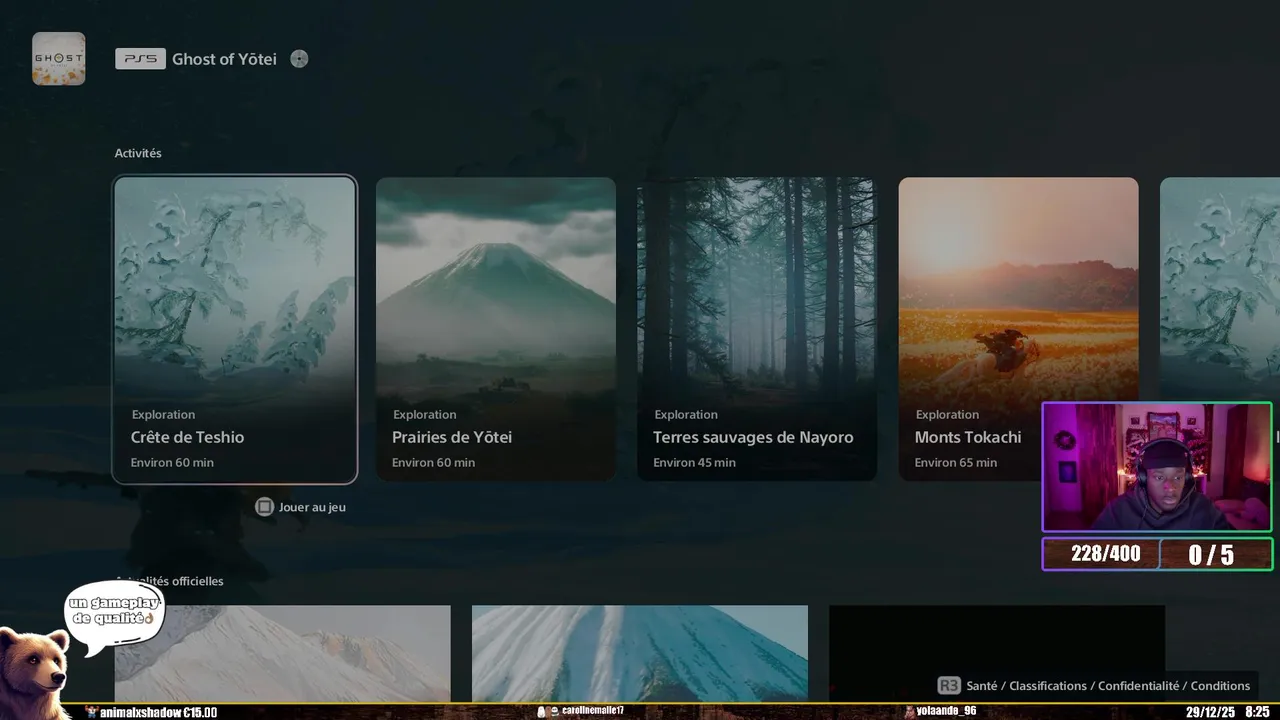Click the carolinemalie17 ticker entry
Image resolution: width=1280 pixels, height=720 pixels.
[581, 711]
